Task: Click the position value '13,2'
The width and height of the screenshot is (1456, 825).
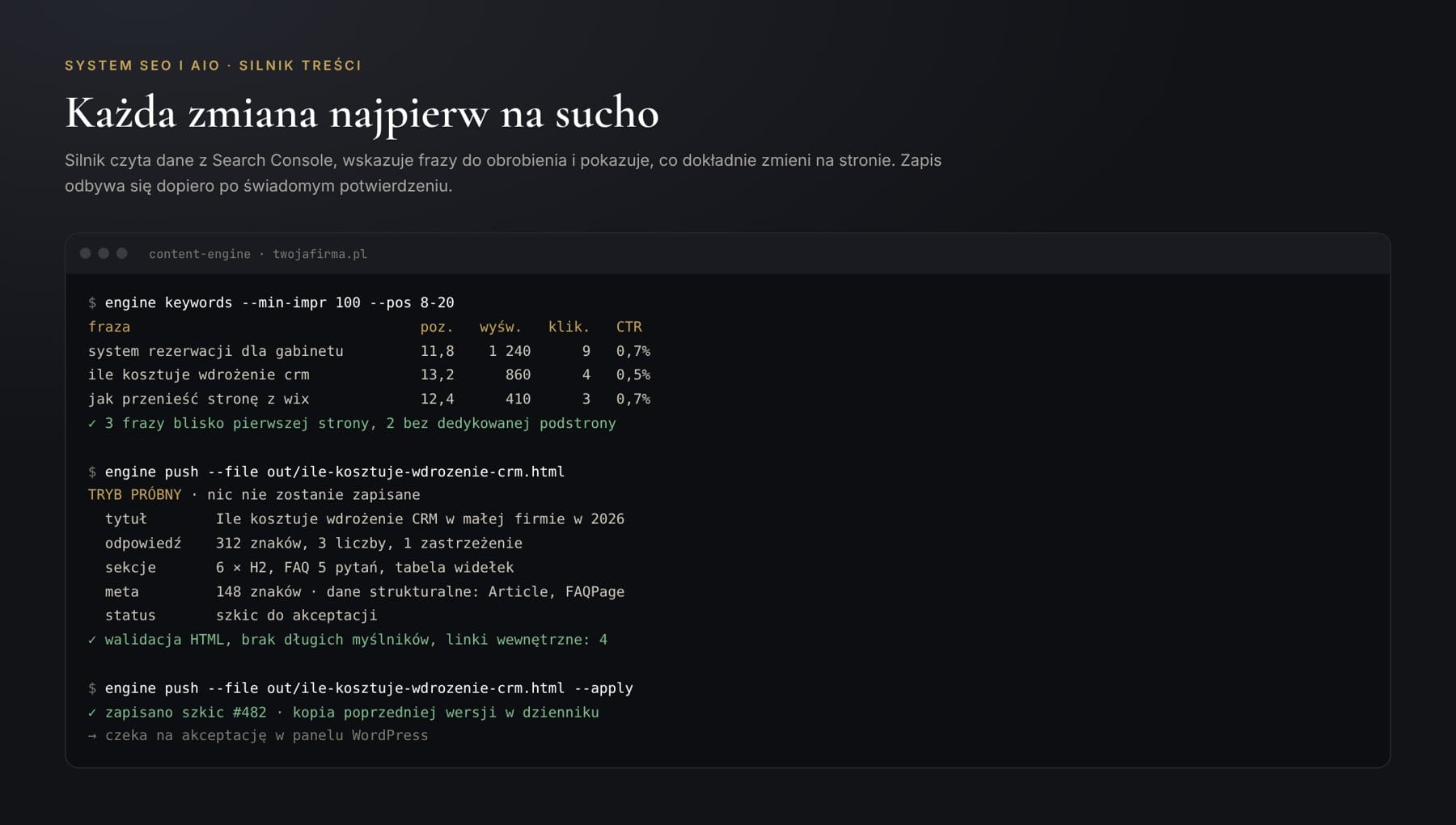Action: (437, 374)
